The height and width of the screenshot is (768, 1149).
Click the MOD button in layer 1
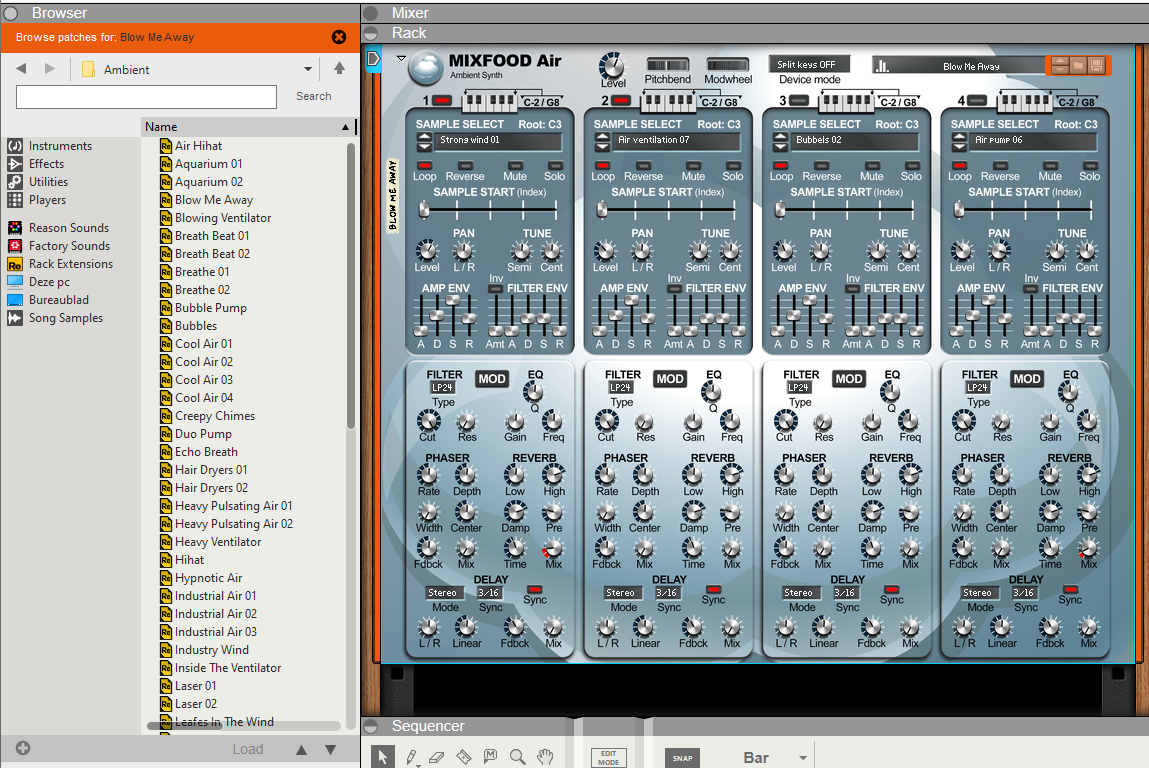492,379
